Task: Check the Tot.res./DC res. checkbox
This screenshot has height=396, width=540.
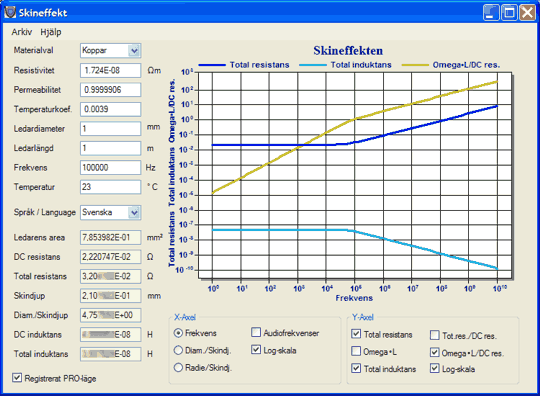Action: 435,335
